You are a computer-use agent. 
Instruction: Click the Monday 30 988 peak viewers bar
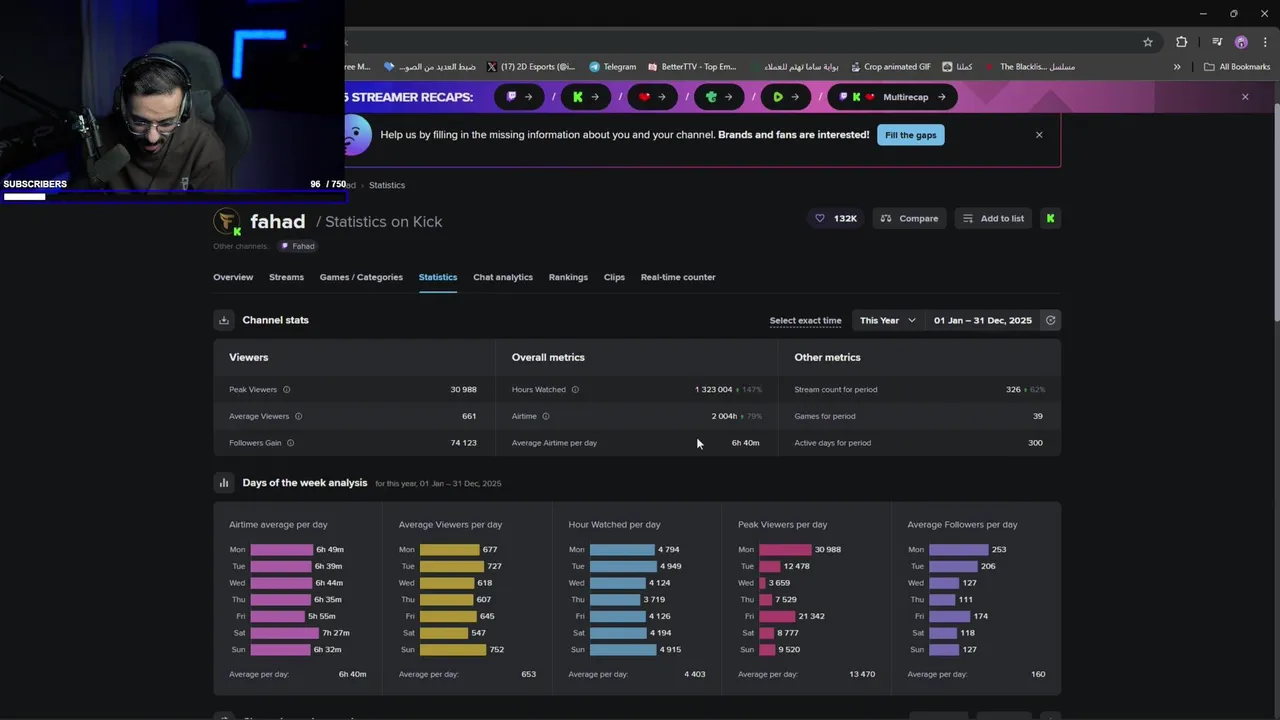coord(785,549)
